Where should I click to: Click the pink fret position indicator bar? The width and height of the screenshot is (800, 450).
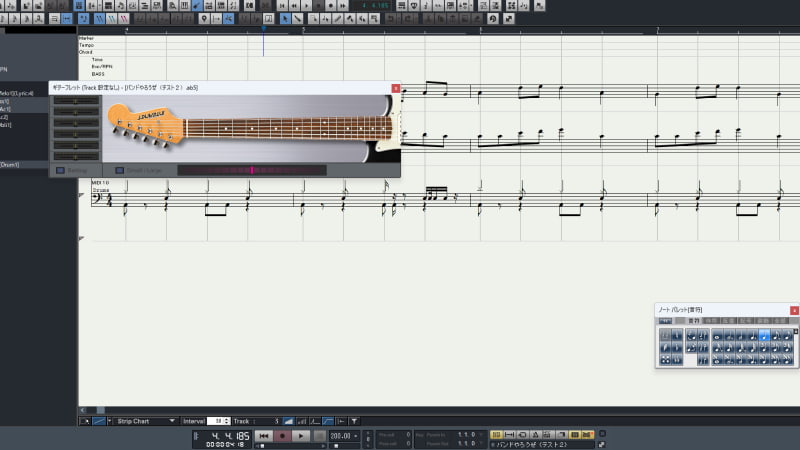point(252,170)
